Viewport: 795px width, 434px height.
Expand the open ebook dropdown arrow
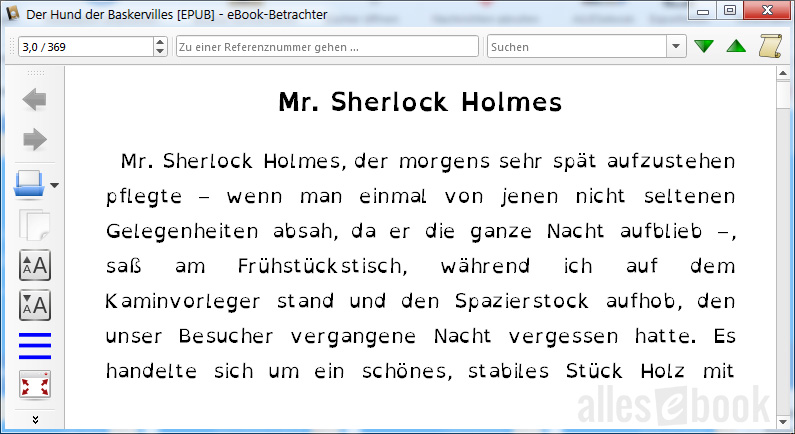(x=54, y=185)
